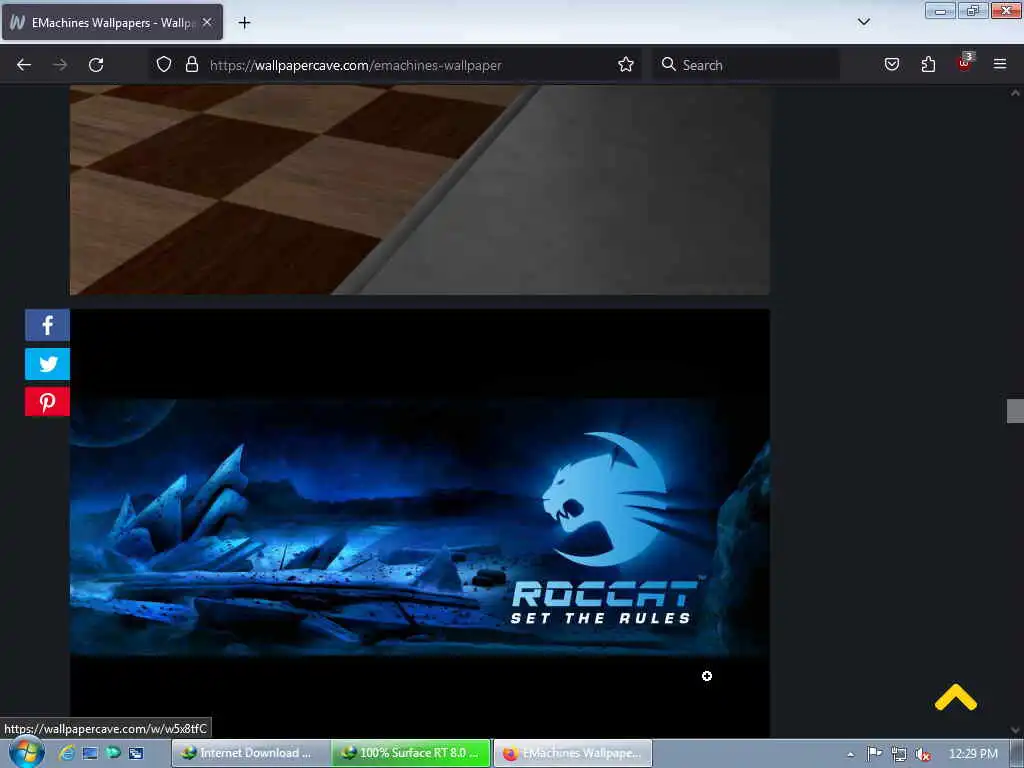Show hidden system tray icons
This screenshot has height=768, width=1024.
[850, 754]
